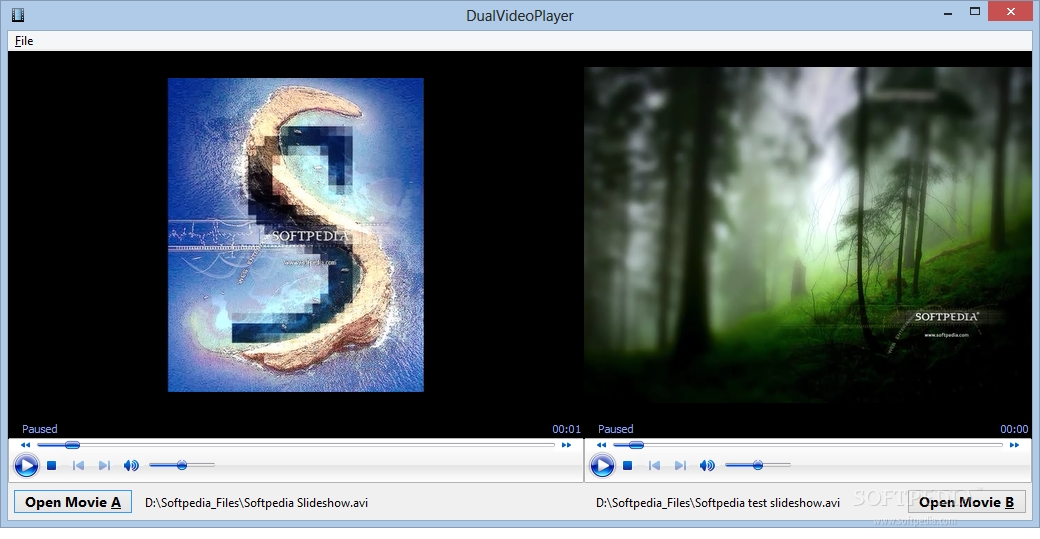Open the File menu
The width and height of the screenshot is (1040, 539).
pos(24,41)
